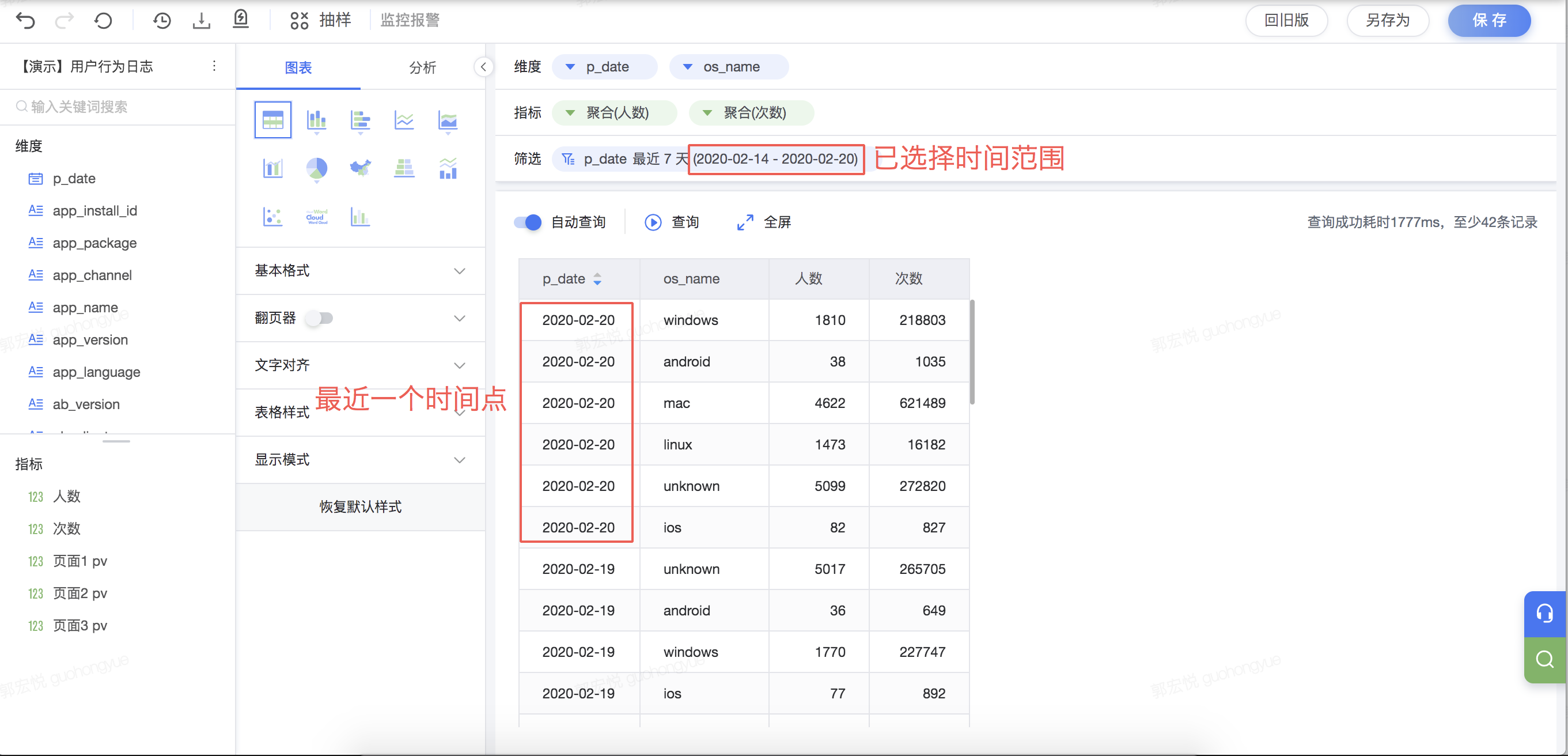Select the dual-axis bar and line chart
The width and height of the screenshot is (1568, 756).
pos(272,168)
